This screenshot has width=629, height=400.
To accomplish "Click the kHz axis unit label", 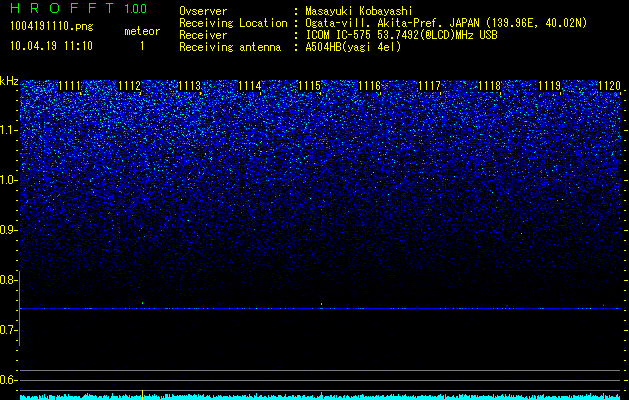I will [9, 81].
